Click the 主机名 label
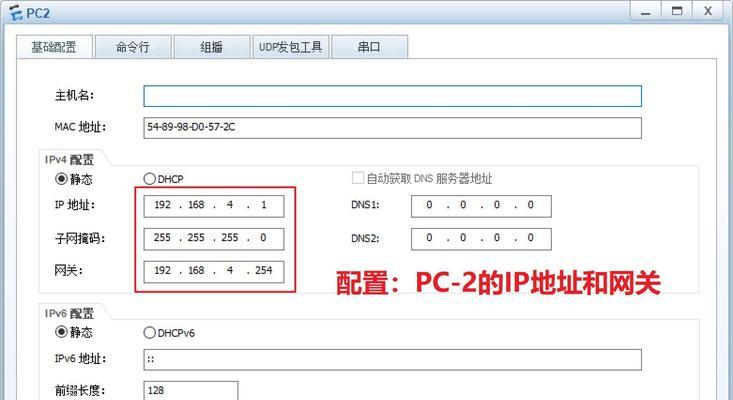Viewport: 733px width, 400px height. [74, 96]
